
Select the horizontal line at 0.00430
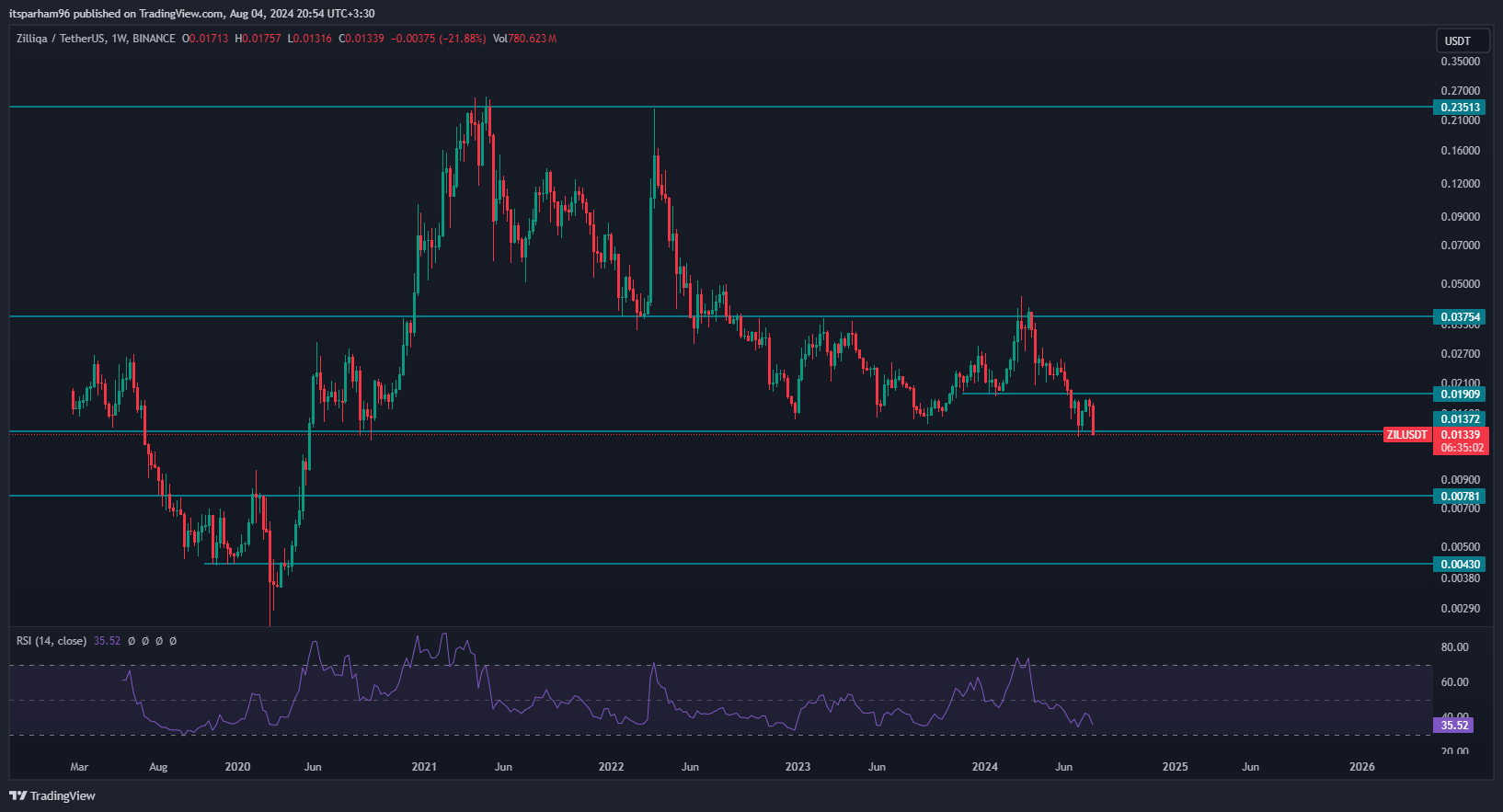click(x=819, y=564)
